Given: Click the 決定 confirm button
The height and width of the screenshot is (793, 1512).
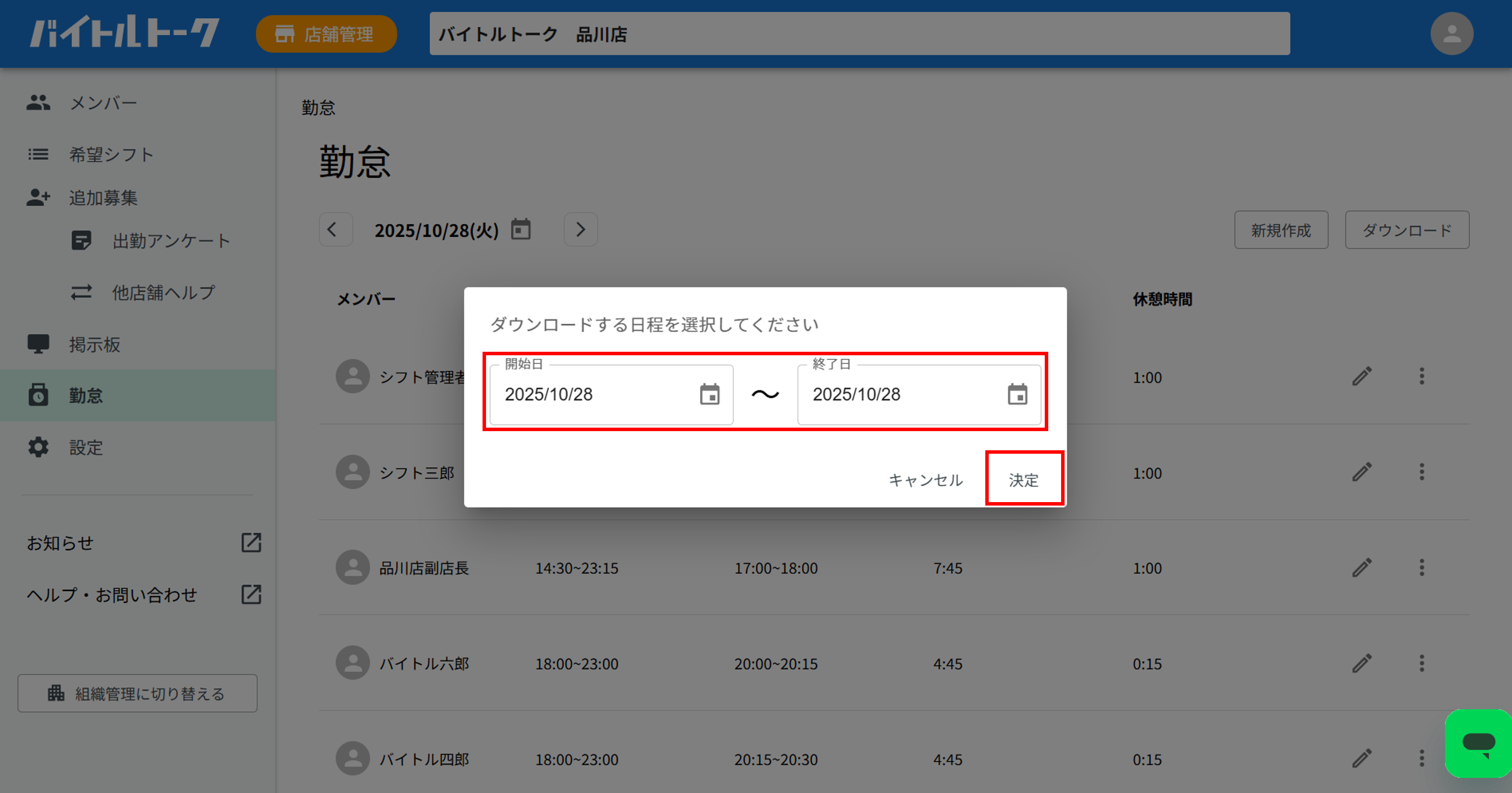Looking at the screenshot, I should click(x=1024, y=480).
